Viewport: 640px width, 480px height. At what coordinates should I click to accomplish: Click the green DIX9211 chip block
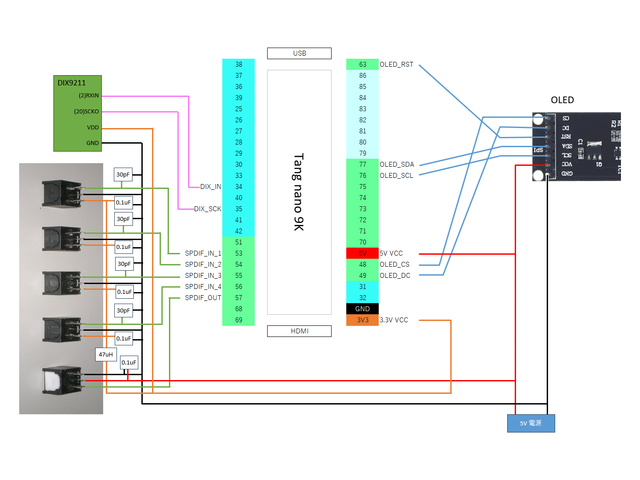coord(78,114)
